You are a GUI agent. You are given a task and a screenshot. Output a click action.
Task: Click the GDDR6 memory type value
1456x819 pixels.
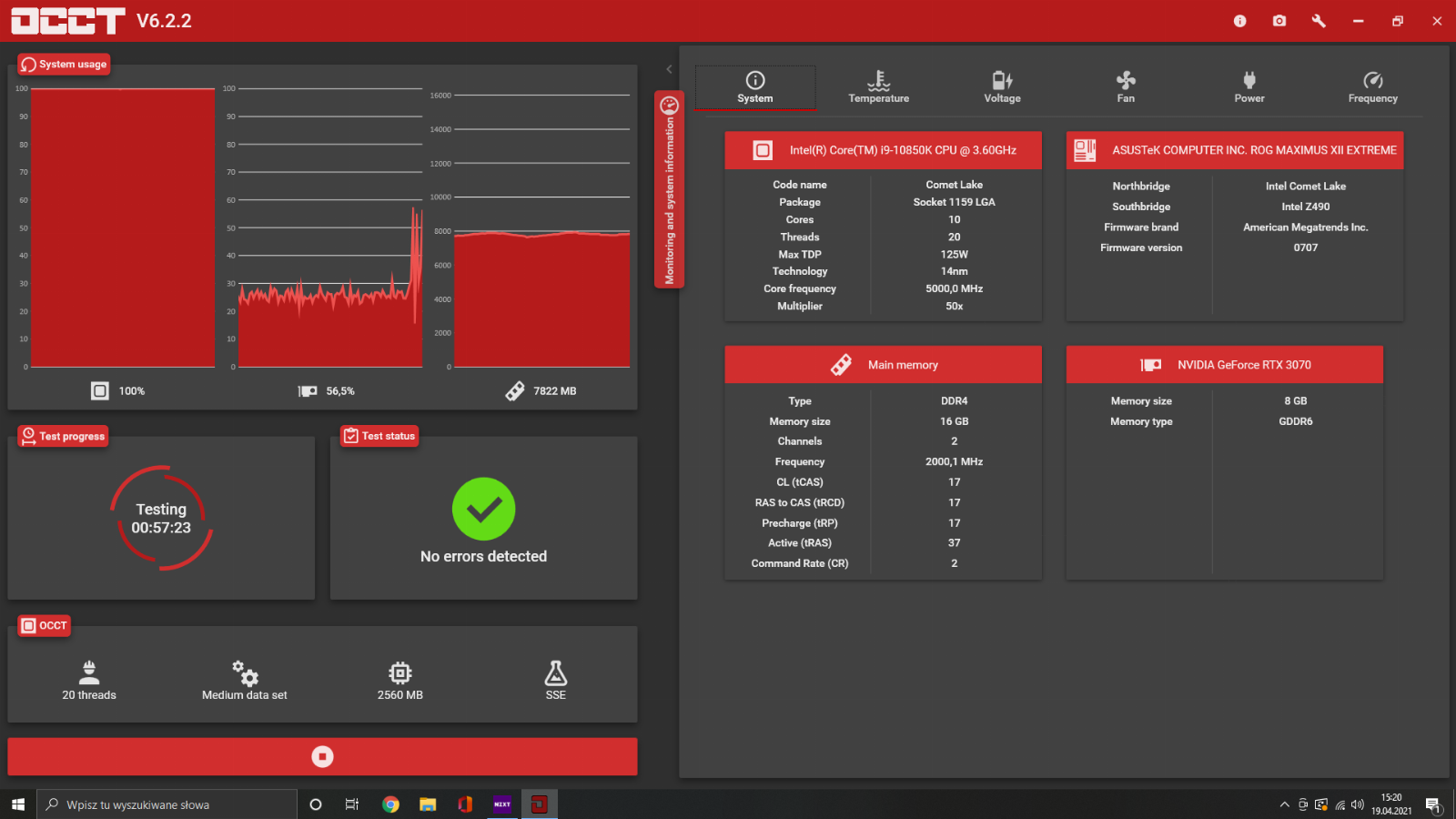click(x=1296, y=421)
